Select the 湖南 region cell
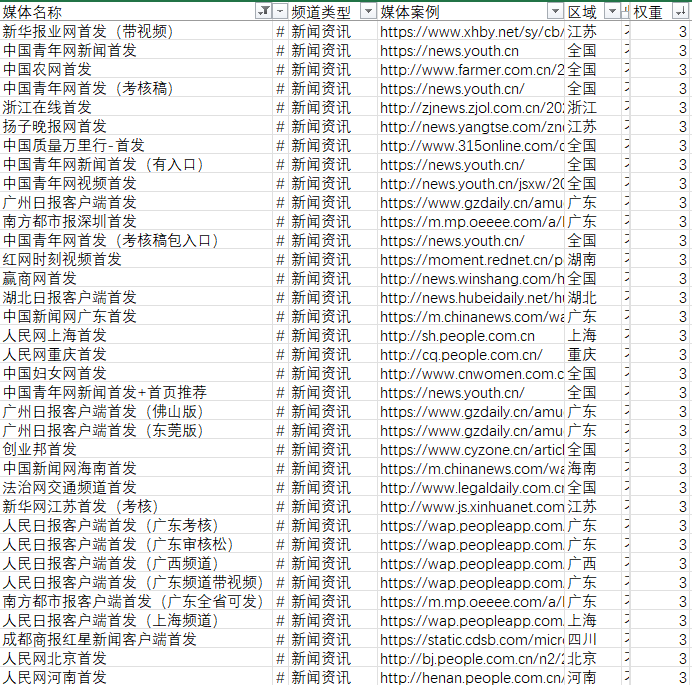The height and width of the screenshot is (685, 692). point(582,260)
